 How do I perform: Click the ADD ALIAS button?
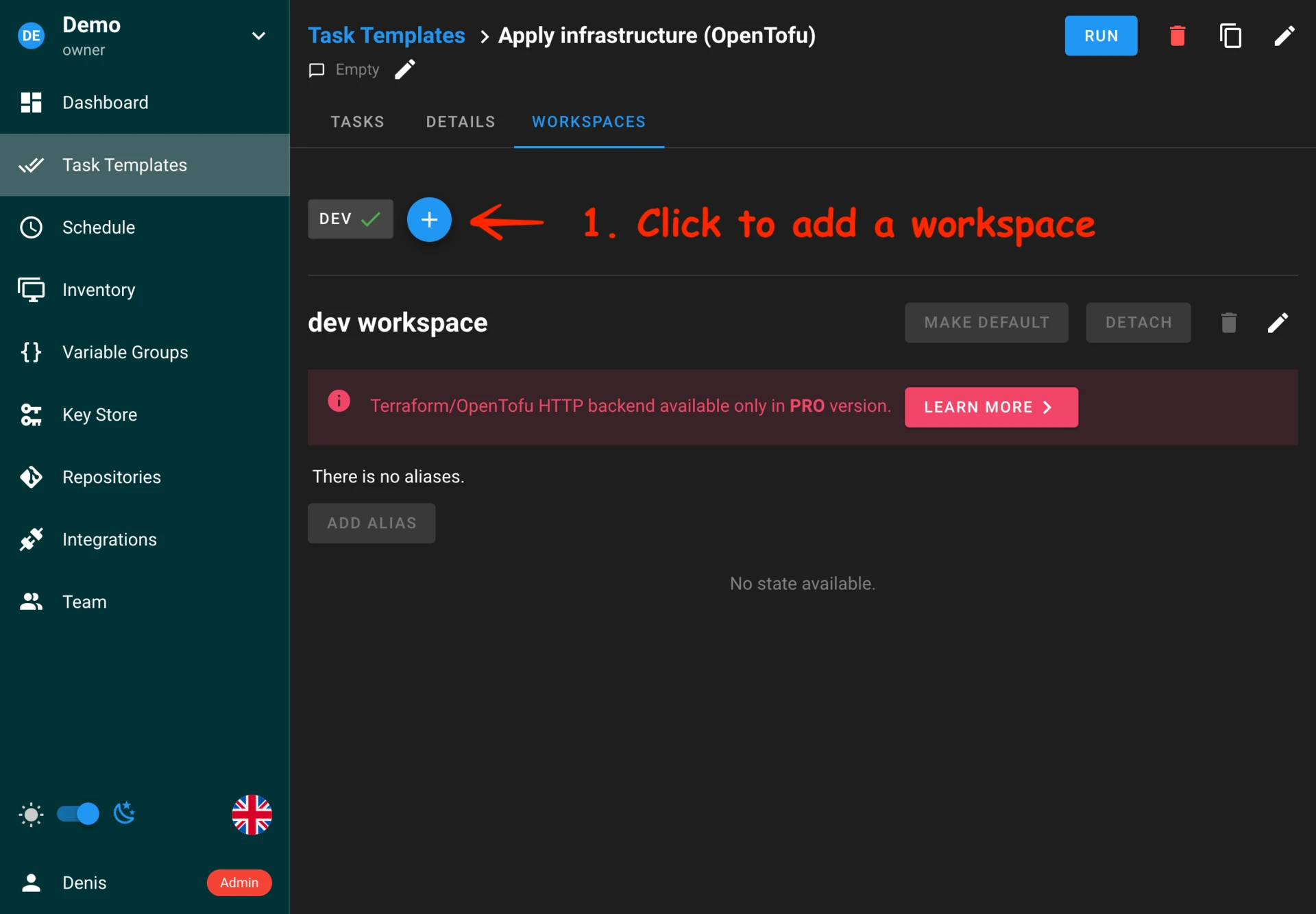coord(371,523)
